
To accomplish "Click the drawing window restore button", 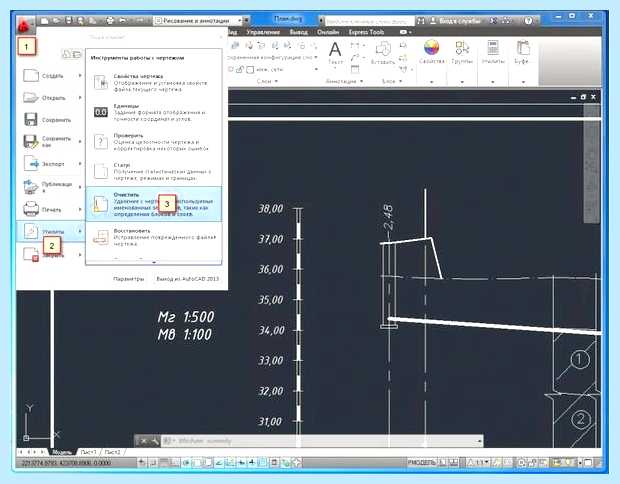I will point(583,97).
